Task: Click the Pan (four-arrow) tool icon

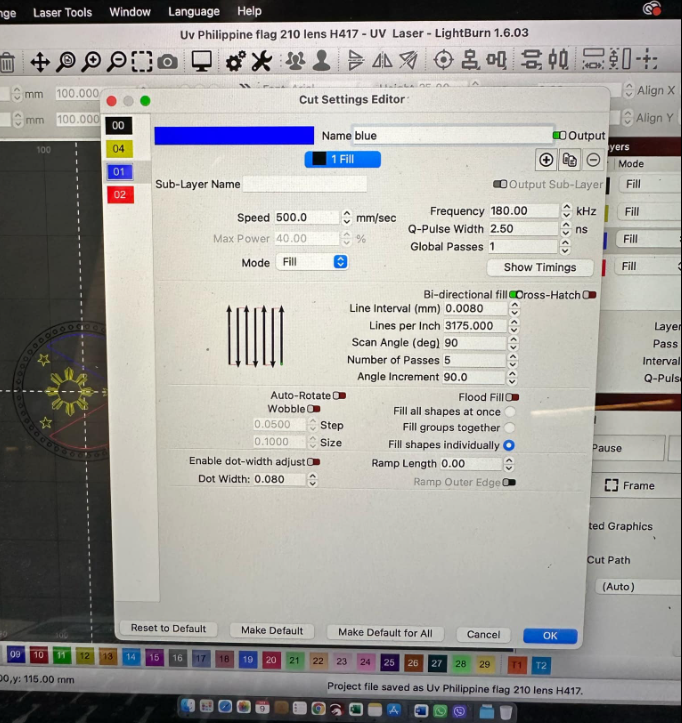Action: [x=40, y=62]
